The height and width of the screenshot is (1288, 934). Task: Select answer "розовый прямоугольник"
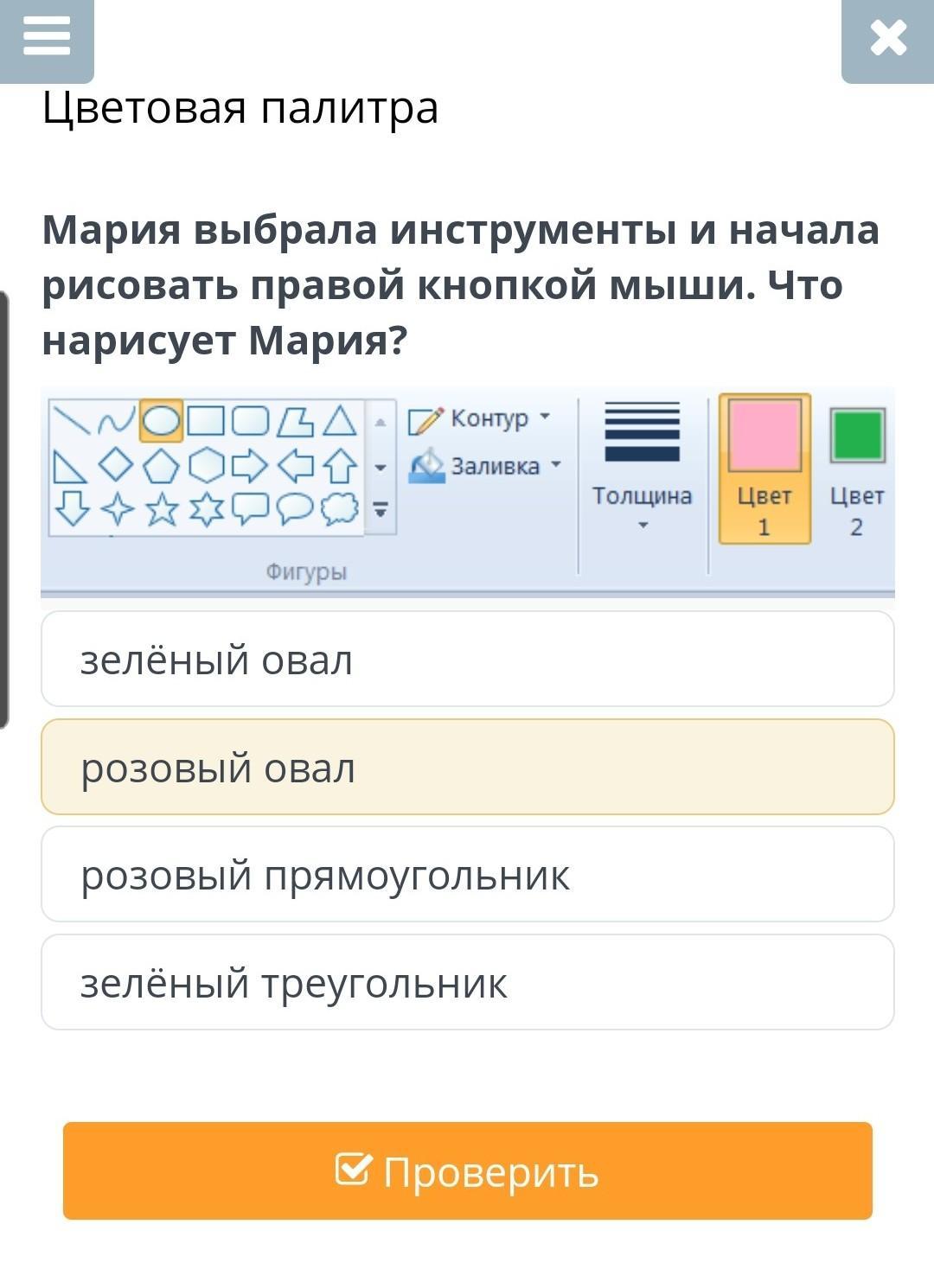468,874
